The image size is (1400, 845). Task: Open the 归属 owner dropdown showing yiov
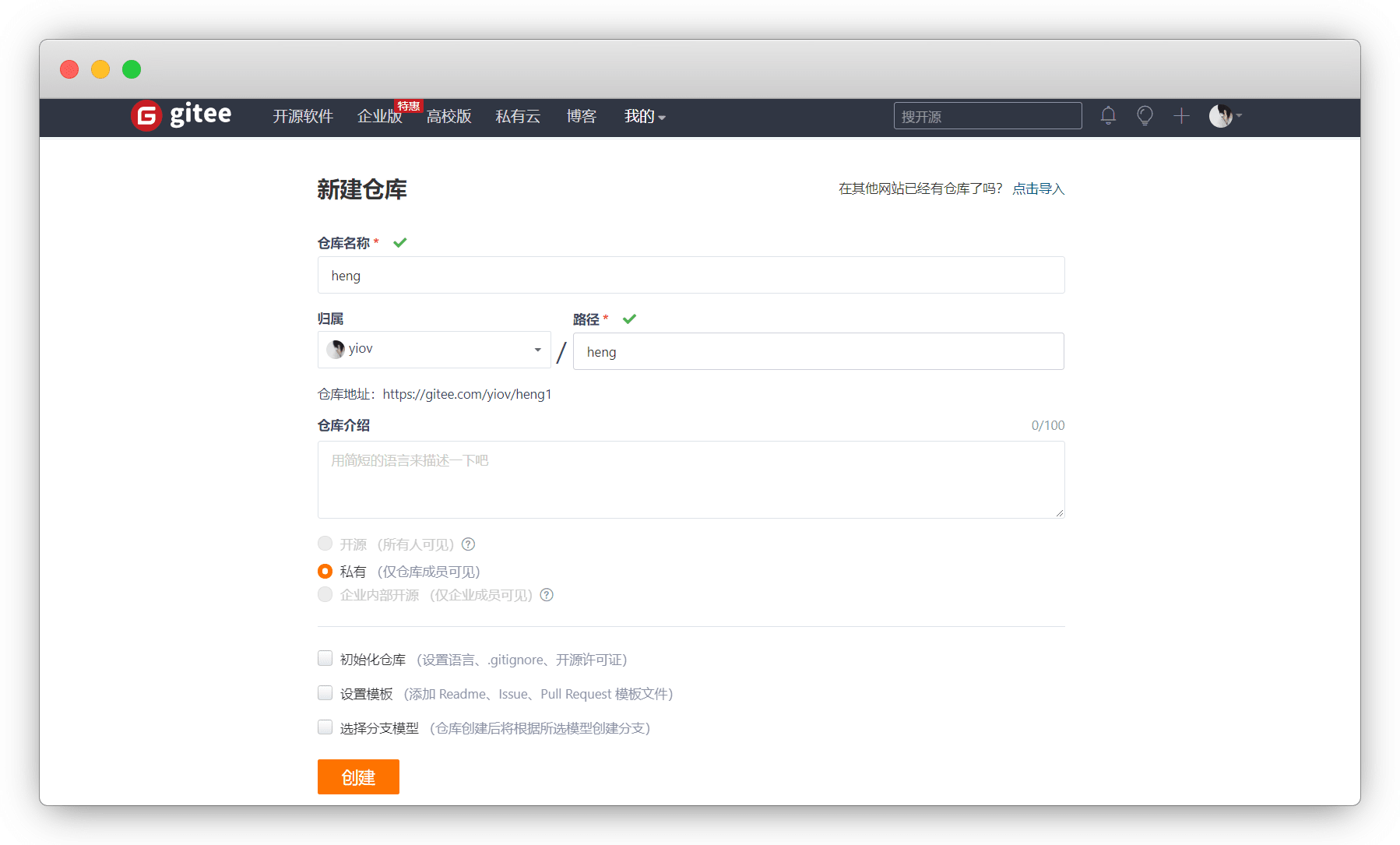(434, 350)
